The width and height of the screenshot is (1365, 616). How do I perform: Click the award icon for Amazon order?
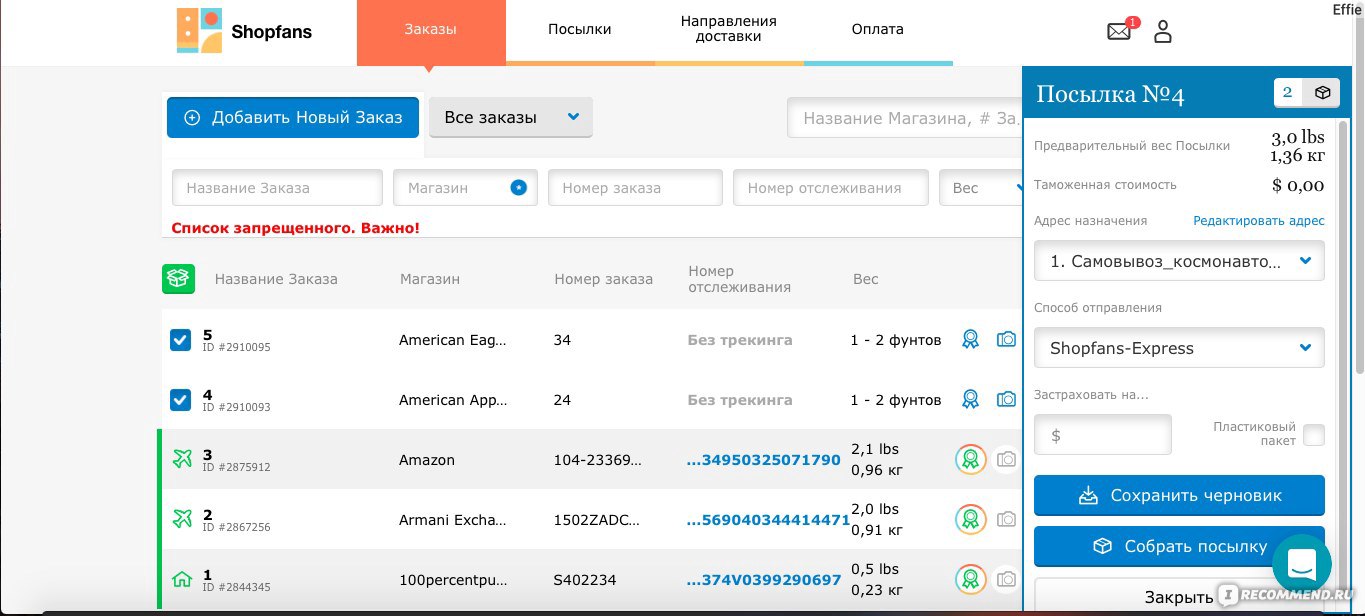click(x=970, y=460)
